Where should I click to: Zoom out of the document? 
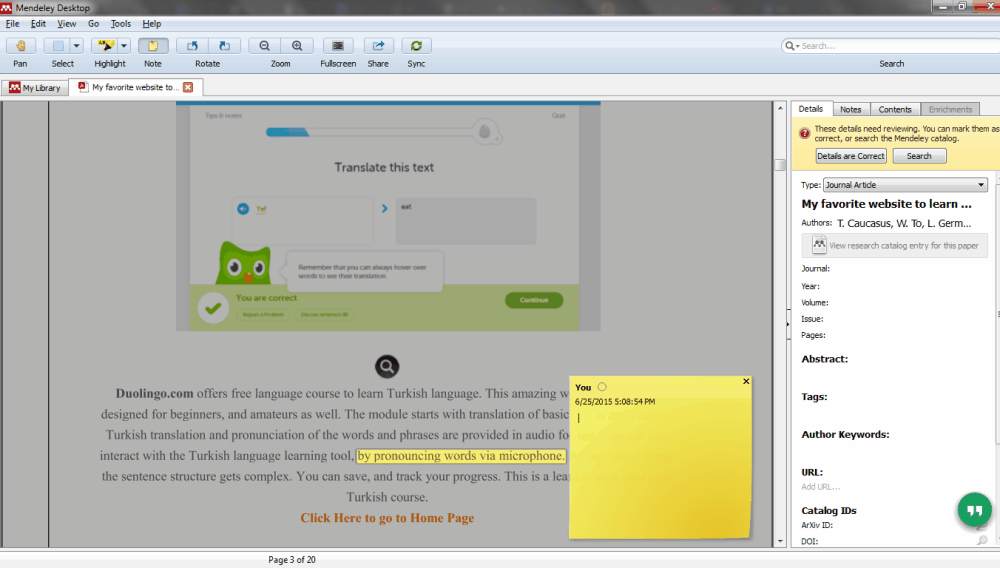[x=265, y=46]
